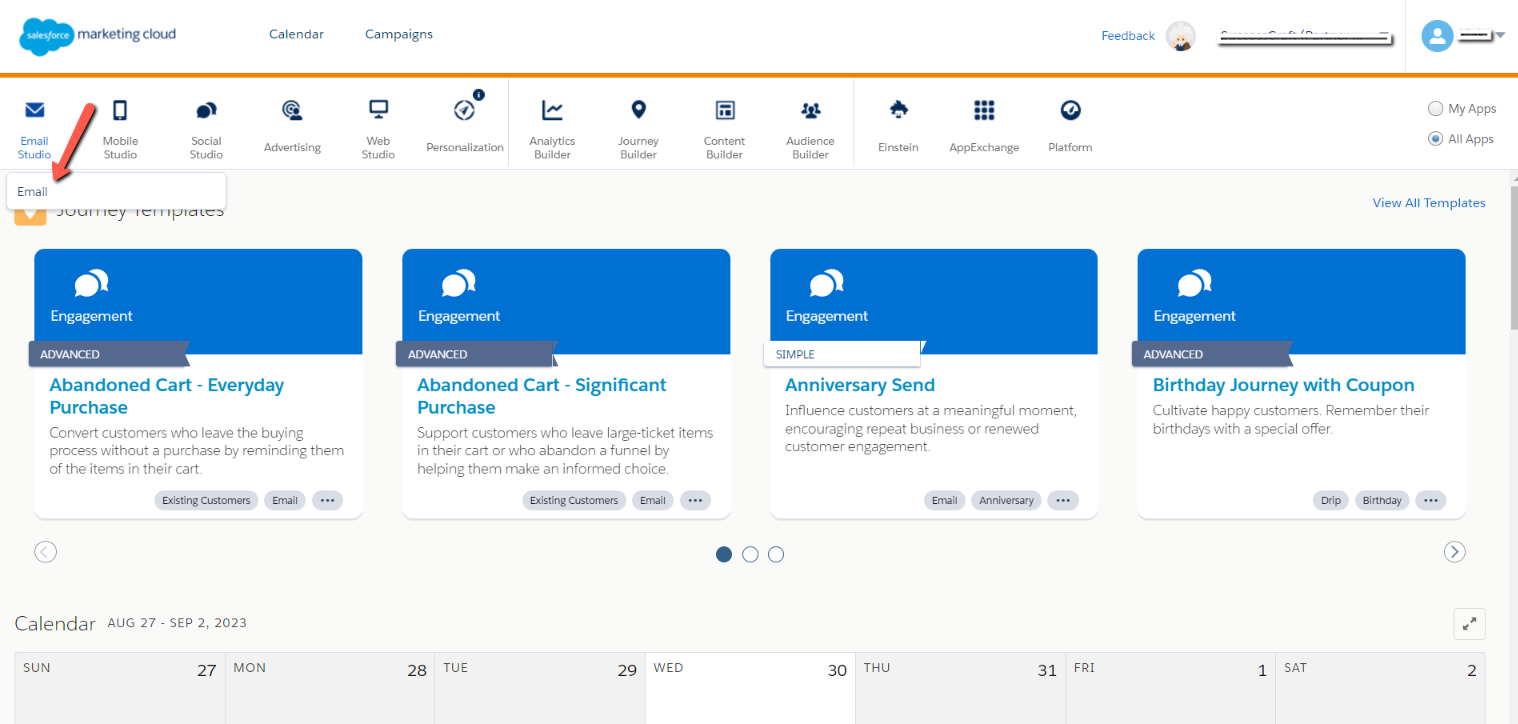Image resolution: width=1518 pixels, height=724 pixels.
Task: Click Email tag on Significant Purchase card
Action: pyautogui.click(x=653, y=500)
